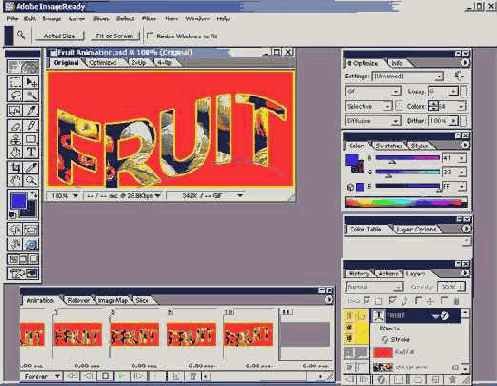Screen dimensions: 497x386
Task: Click the Actual Size button
Action: coord(59,36)
